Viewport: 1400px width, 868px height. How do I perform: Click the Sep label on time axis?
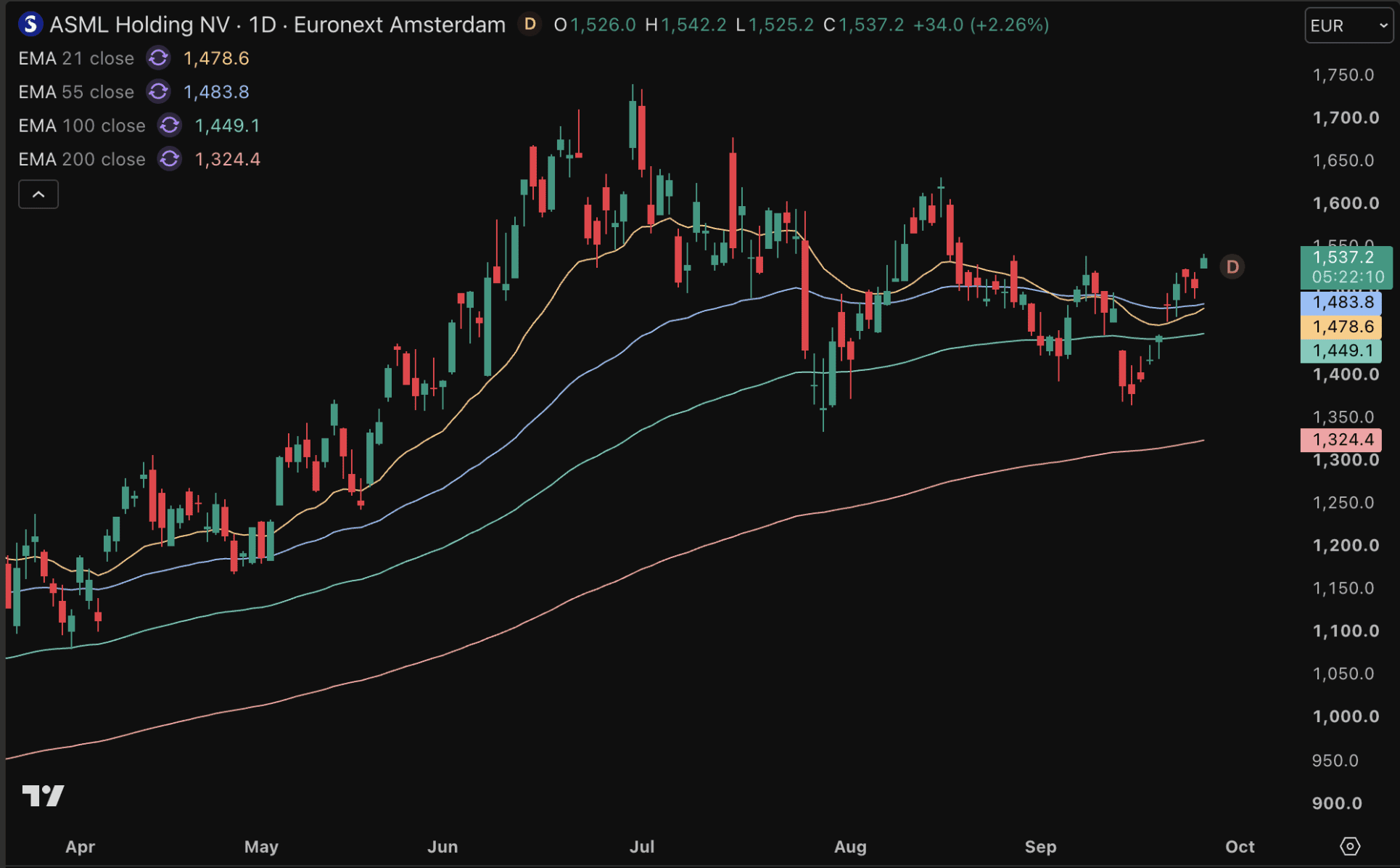point(1040,846)
